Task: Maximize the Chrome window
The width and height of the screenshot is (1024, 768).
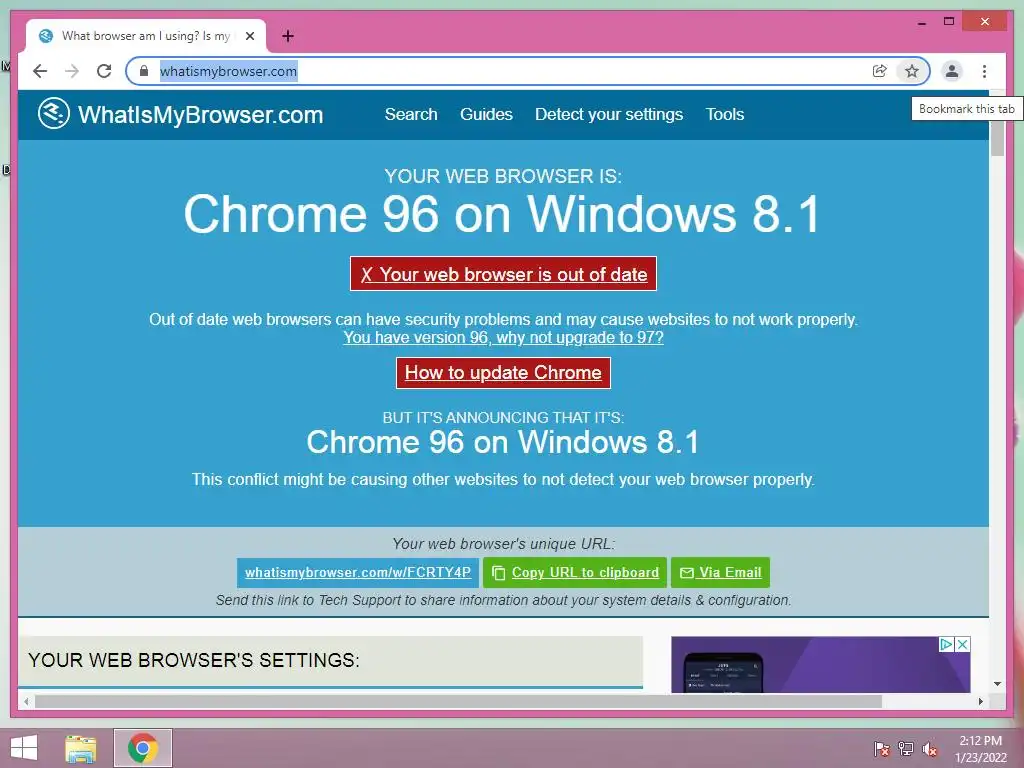Action: pyautogui.click(x=949, y=22)
